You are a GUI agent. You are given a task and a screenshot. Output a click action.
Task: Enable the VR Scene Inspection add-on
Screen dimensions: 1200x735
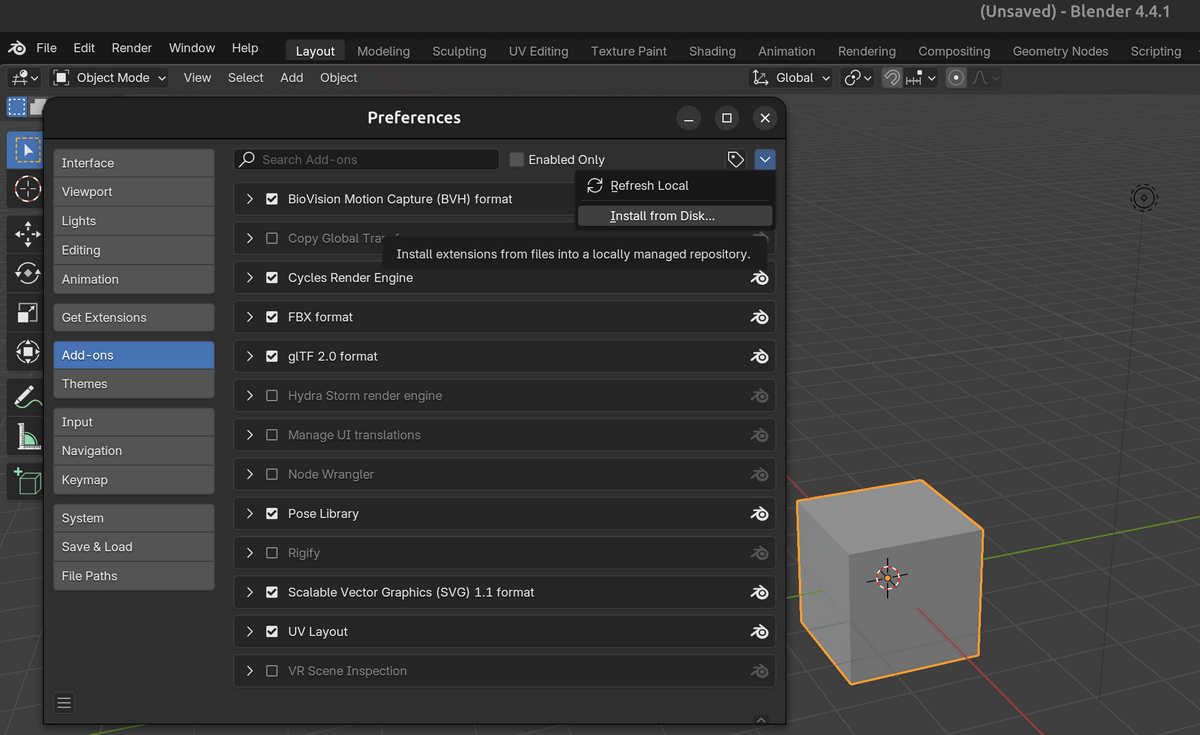[x=272, y=671]
